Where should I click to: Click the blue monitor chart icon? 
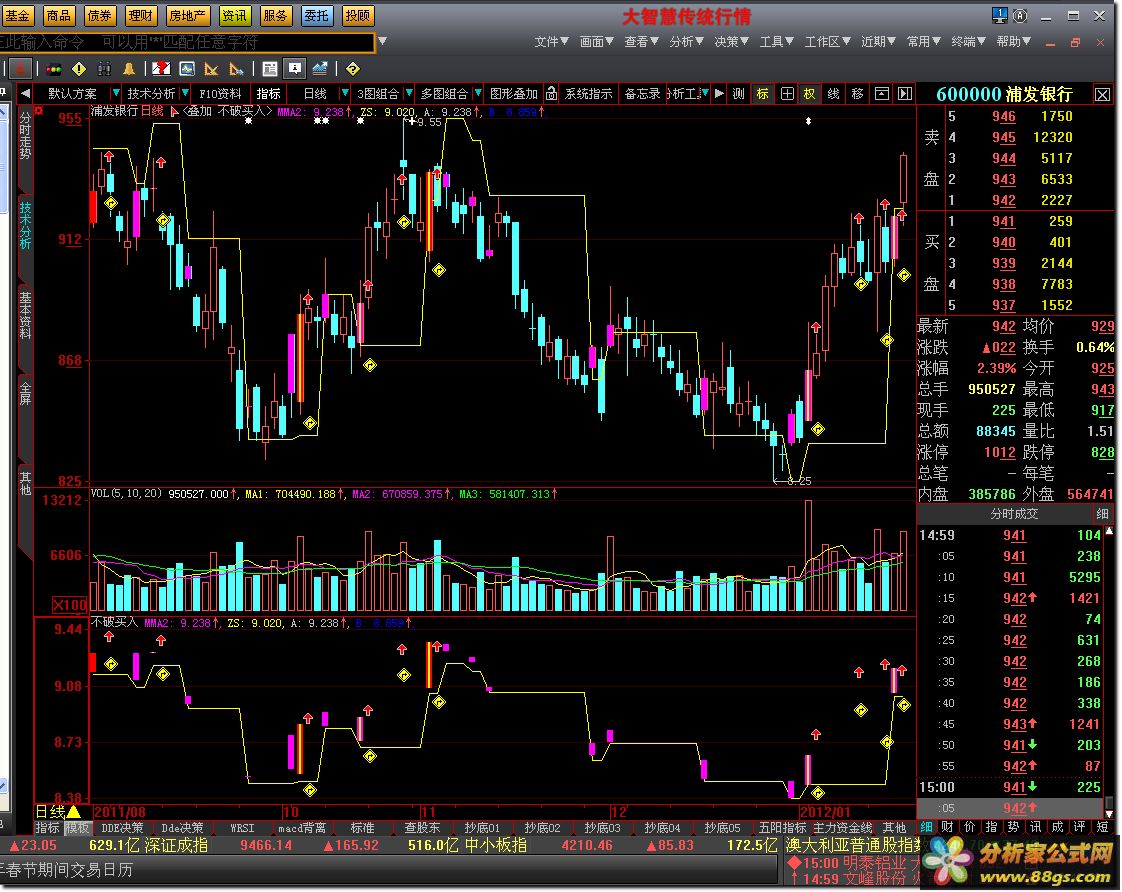tap(187, 69)
